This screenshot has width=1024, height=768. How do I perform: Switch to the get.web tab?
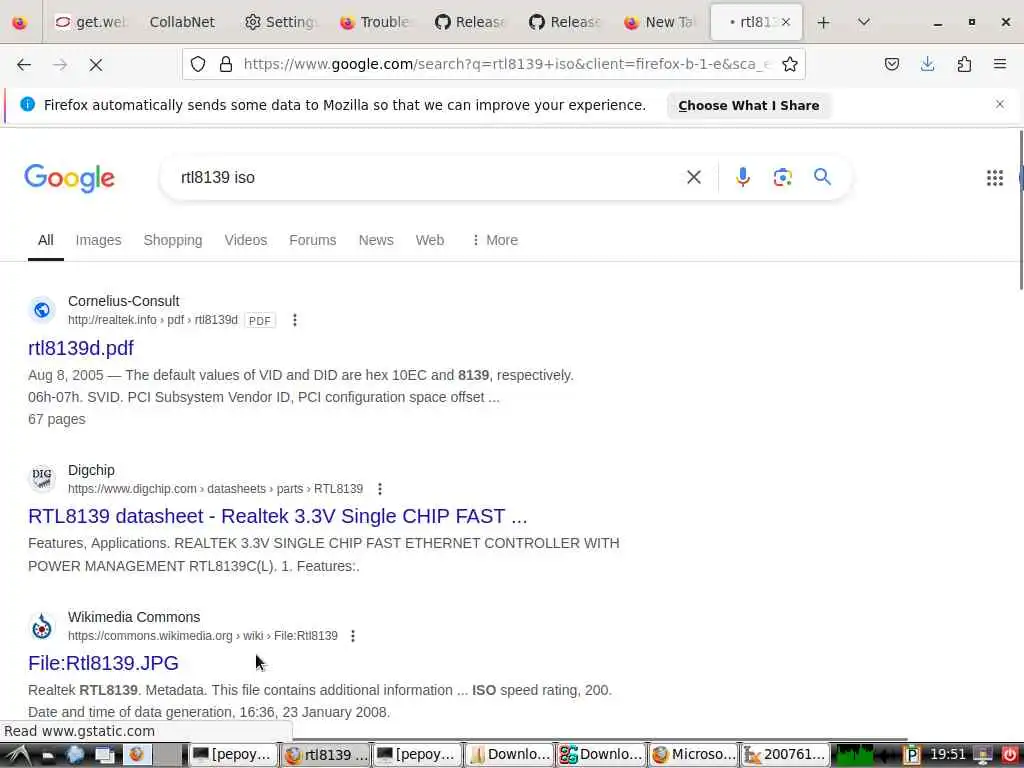tap(90, 22)
